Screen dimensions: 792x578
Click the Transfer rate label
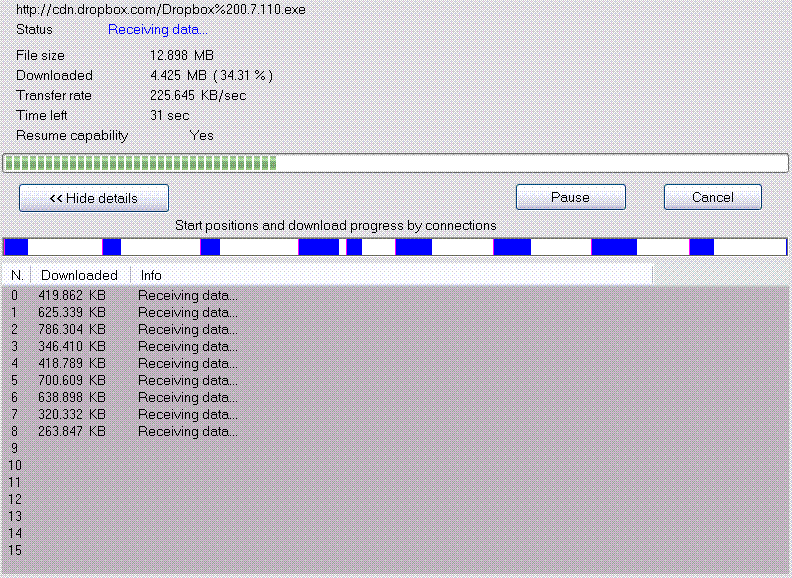(54, 96)
